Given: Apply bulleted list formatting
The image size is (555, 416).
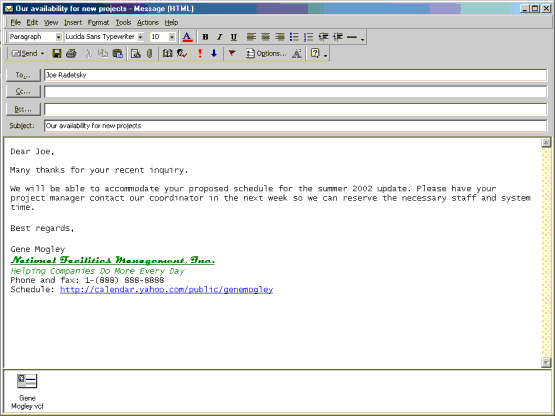Looking at the screenshot, I should (x=294, y=37).
